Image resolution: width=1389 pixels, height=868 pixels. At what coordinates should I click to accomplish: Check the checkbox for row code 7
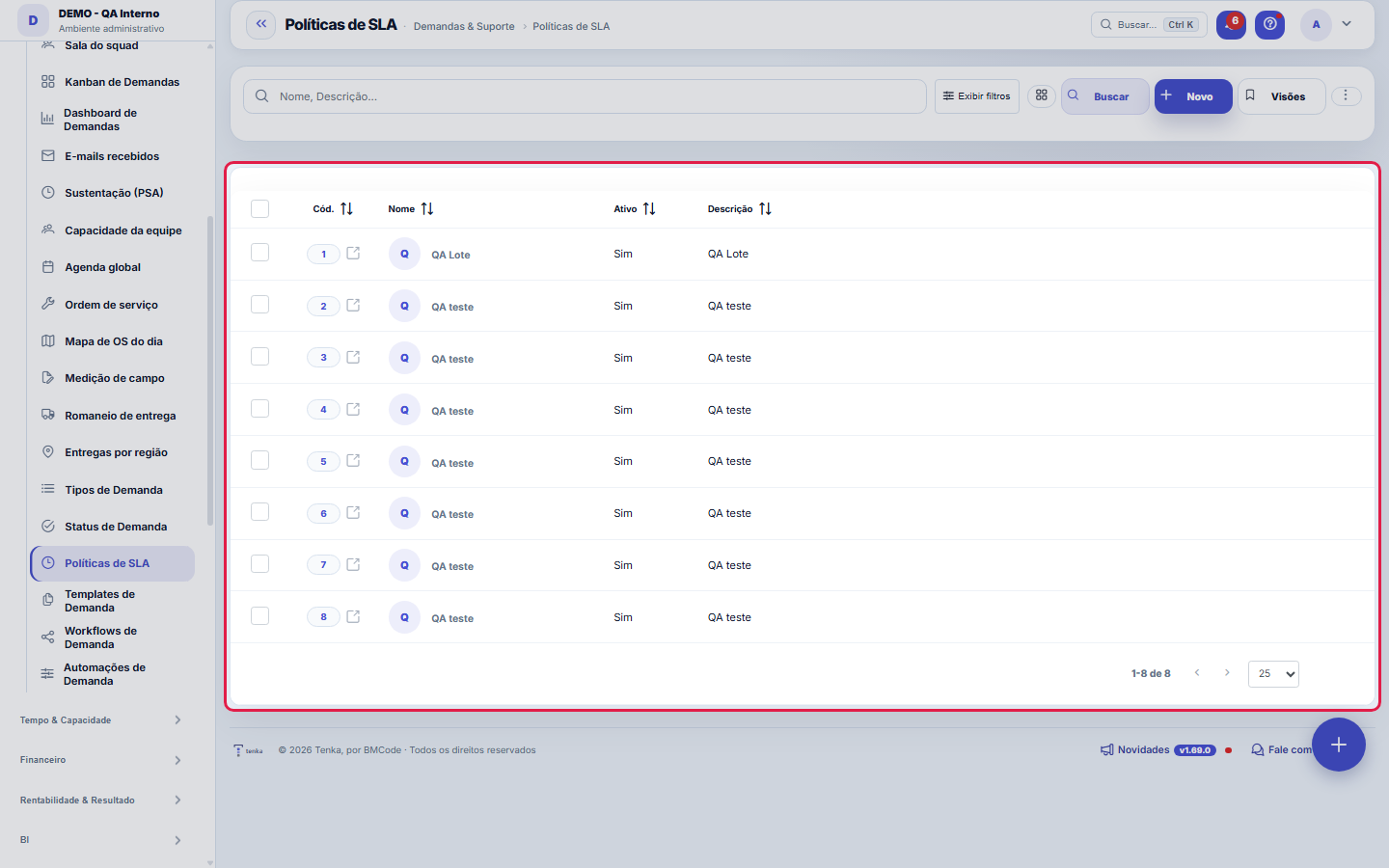tap(259, 563)
